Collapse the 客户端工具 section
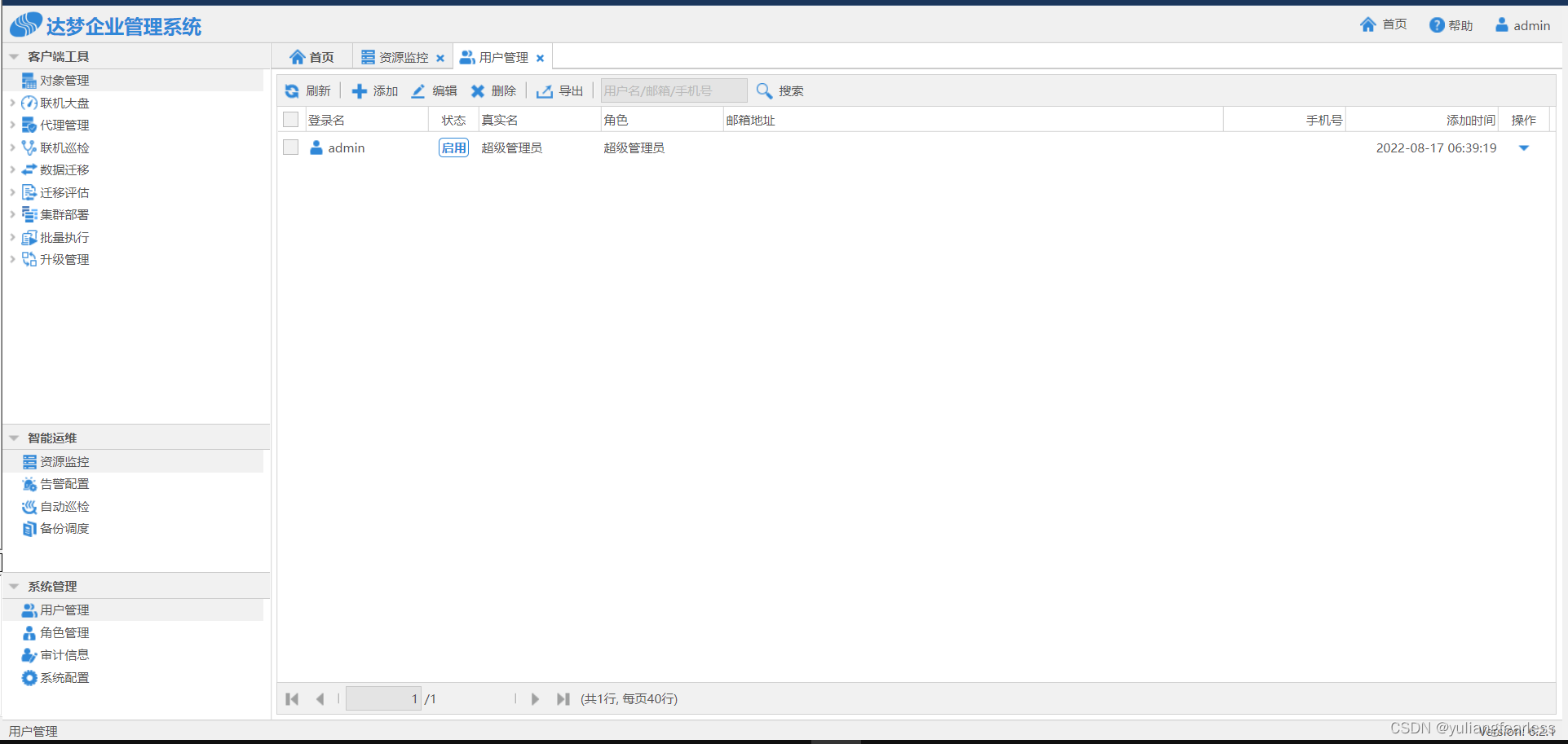 pos(14,55)
